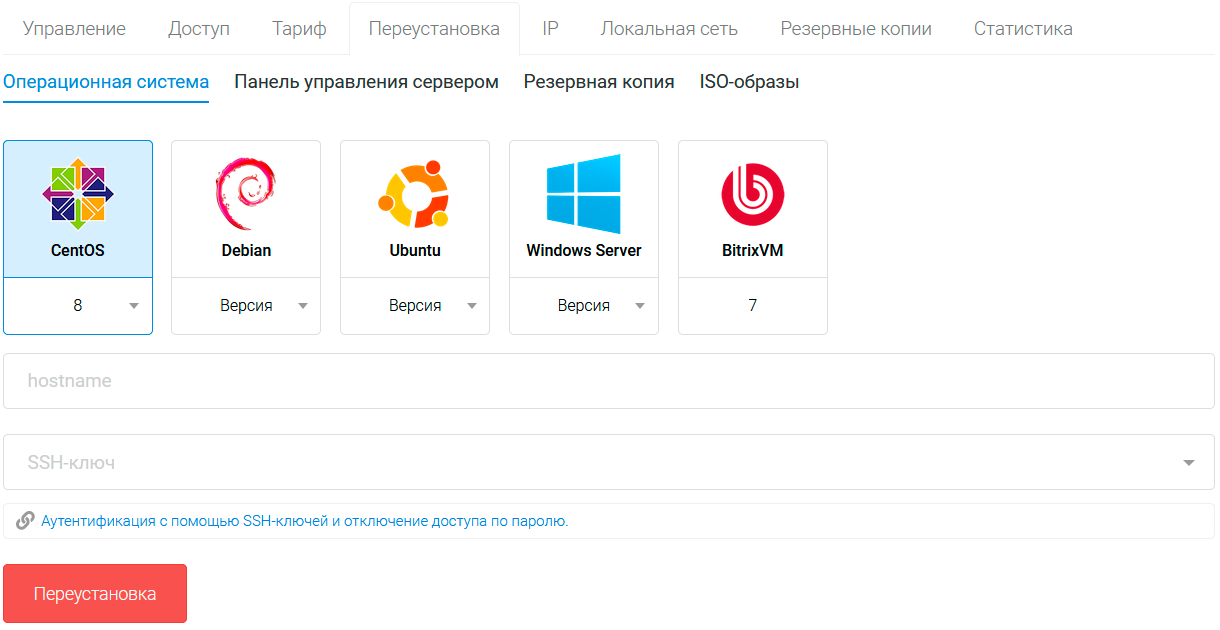Screen dimensions: 1220x630
Task: Expand the Ubuntu version dropdown
Action: (415, 306)
